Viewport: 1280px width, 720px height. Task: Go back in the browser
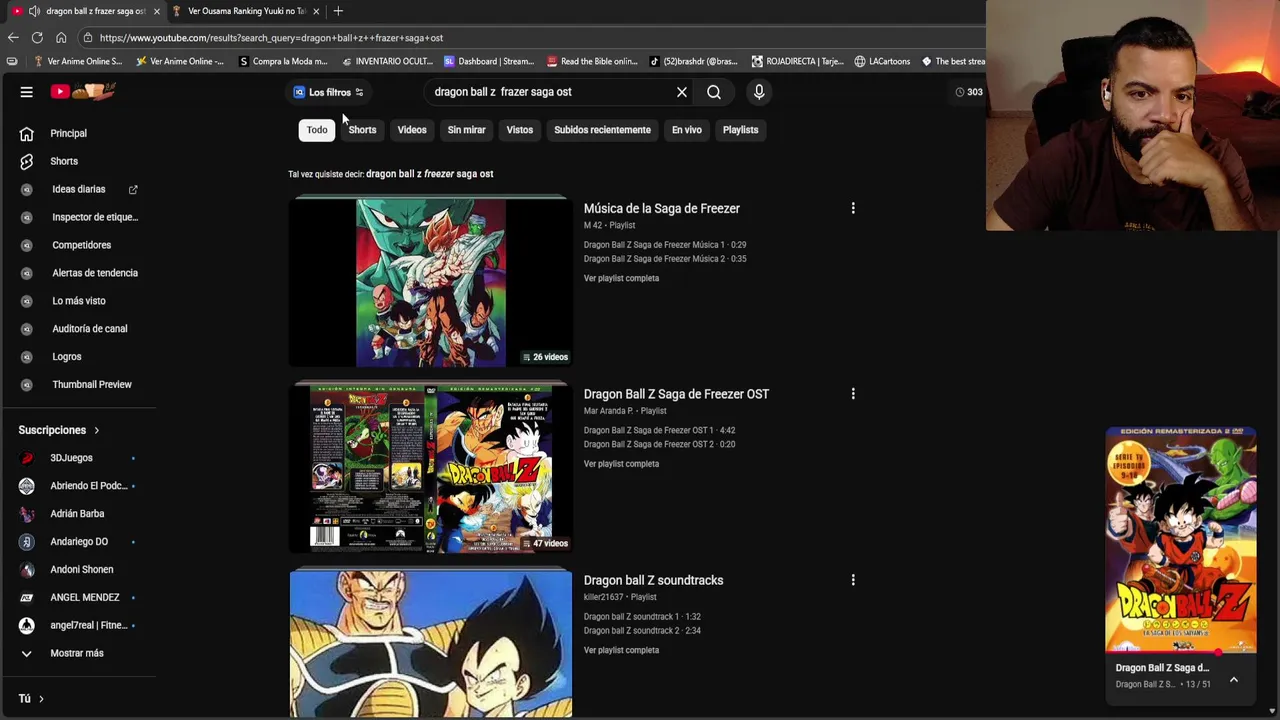[x=13, y=38]
